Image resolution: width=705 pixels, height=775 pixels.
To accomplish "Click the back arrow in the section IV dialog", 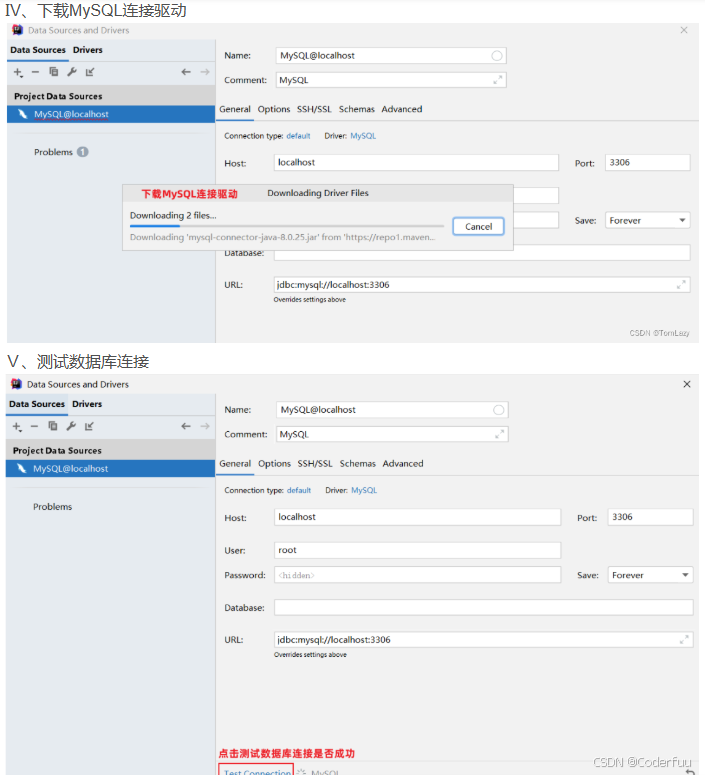I will click(x=186, y=72).
